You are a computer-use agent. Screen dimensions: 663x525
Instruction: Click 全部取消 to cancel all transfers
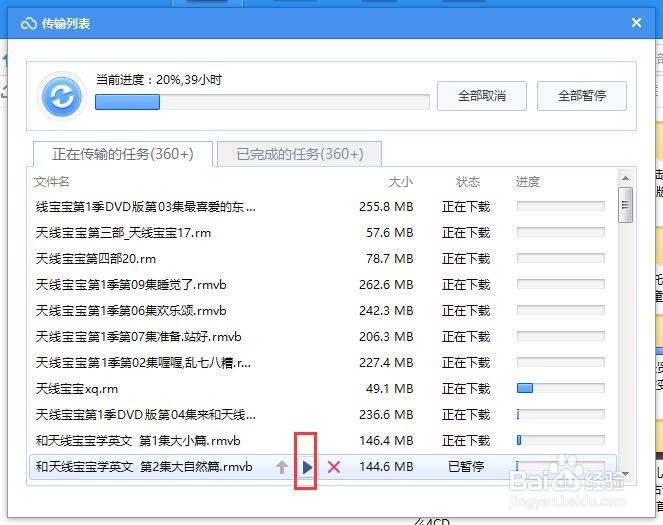(x=482, y=96)
